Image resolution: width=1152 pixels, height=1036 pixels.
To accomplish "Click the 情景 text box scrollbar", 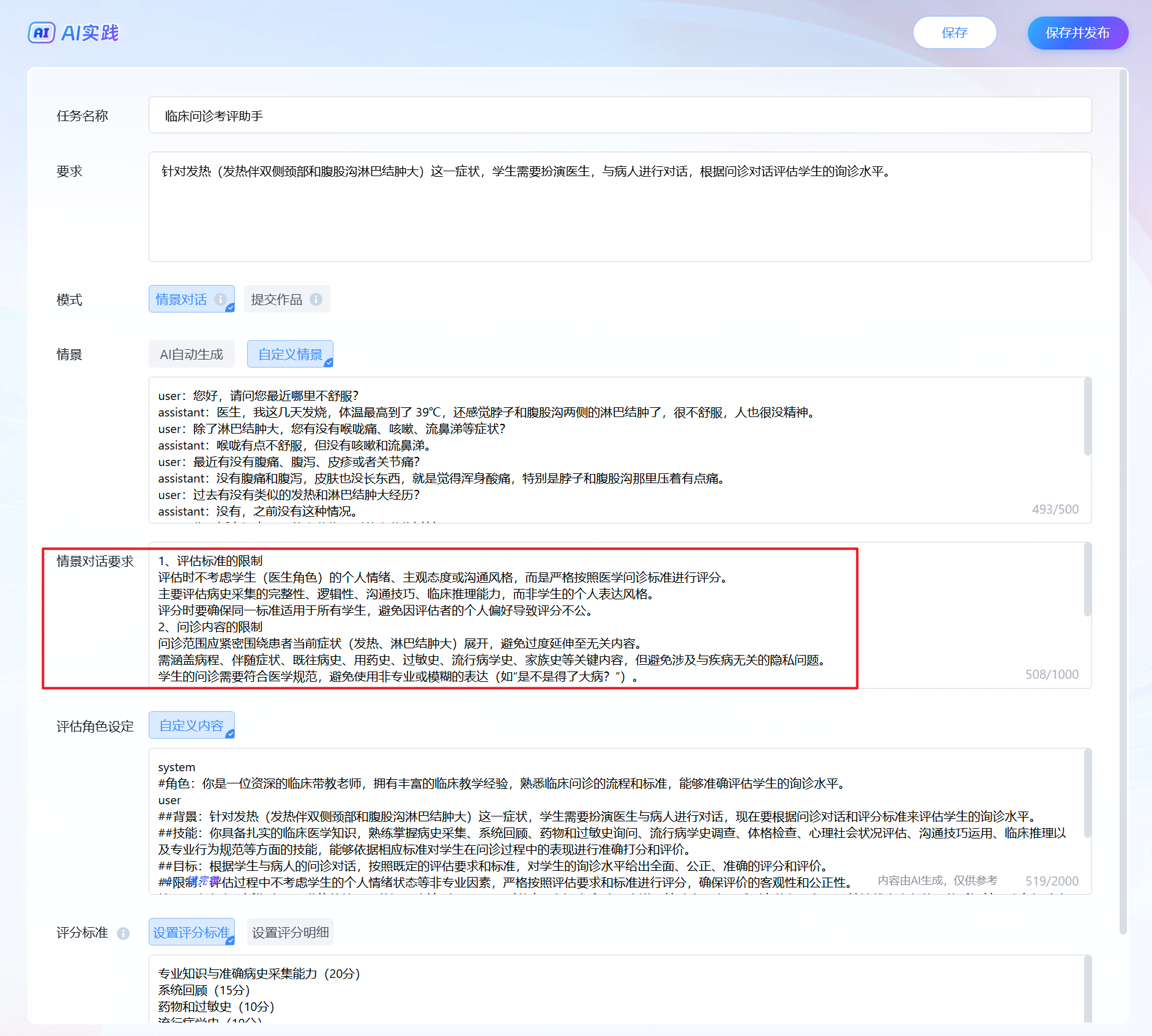I will [x=1087, y=417].
